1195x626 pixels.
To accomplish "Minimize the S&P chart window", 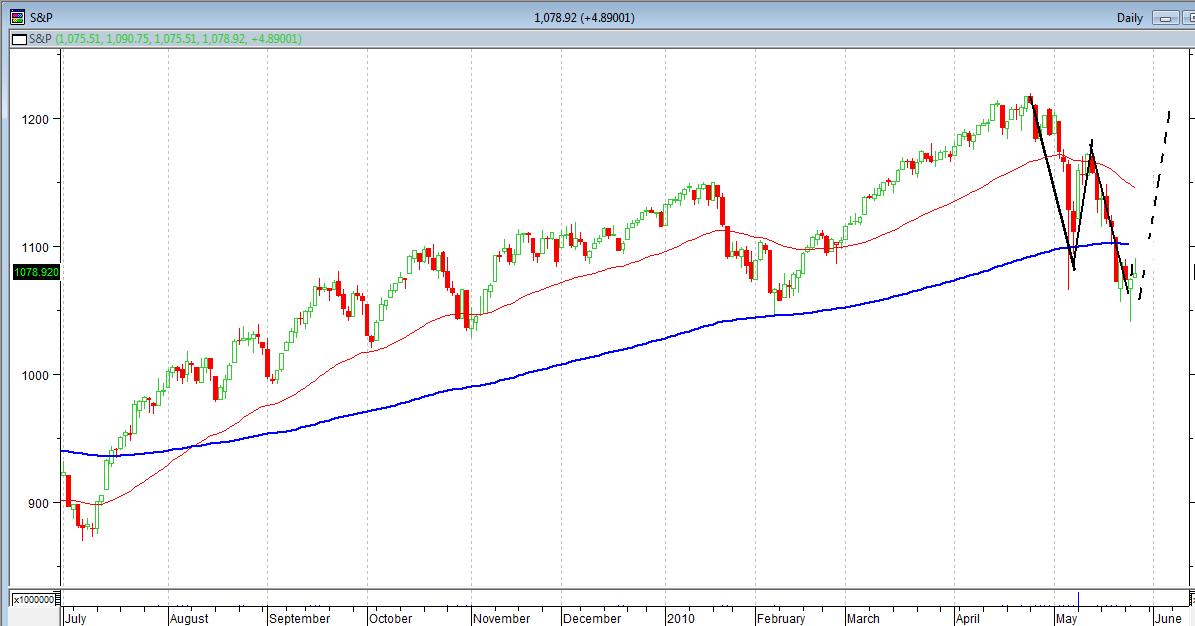I will click(x=1165, y=18).
